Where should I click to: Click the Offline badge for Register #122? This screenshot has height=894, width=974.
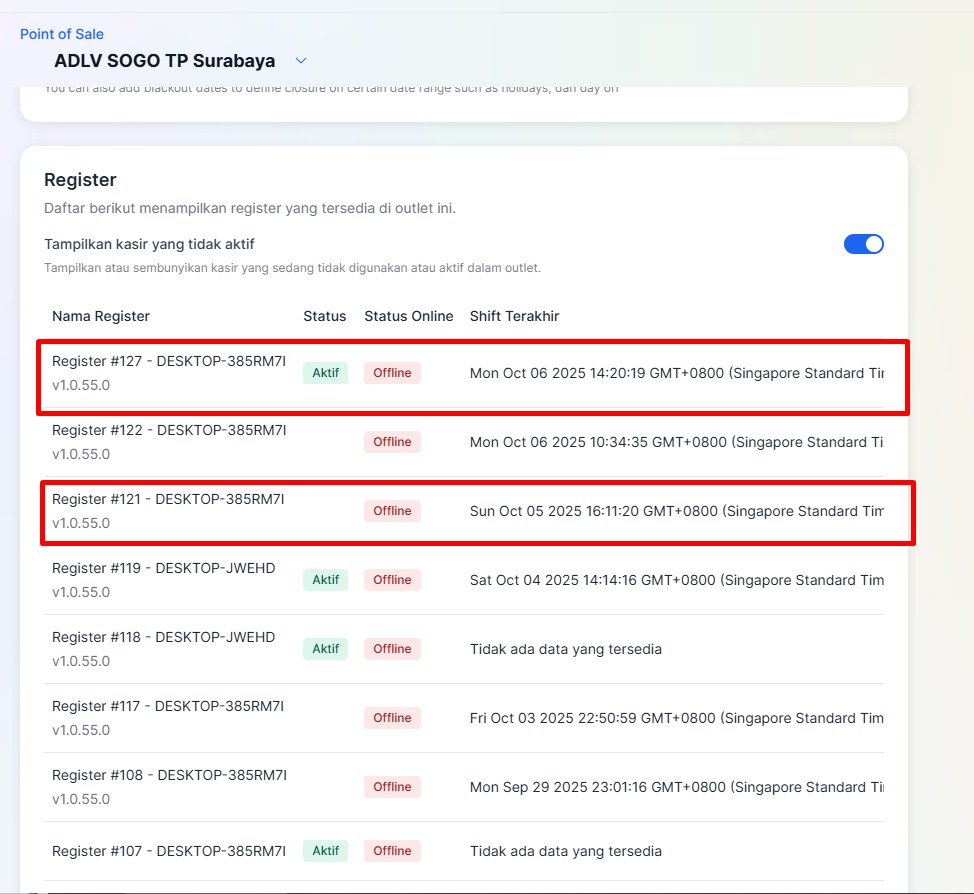click(392, 442)
